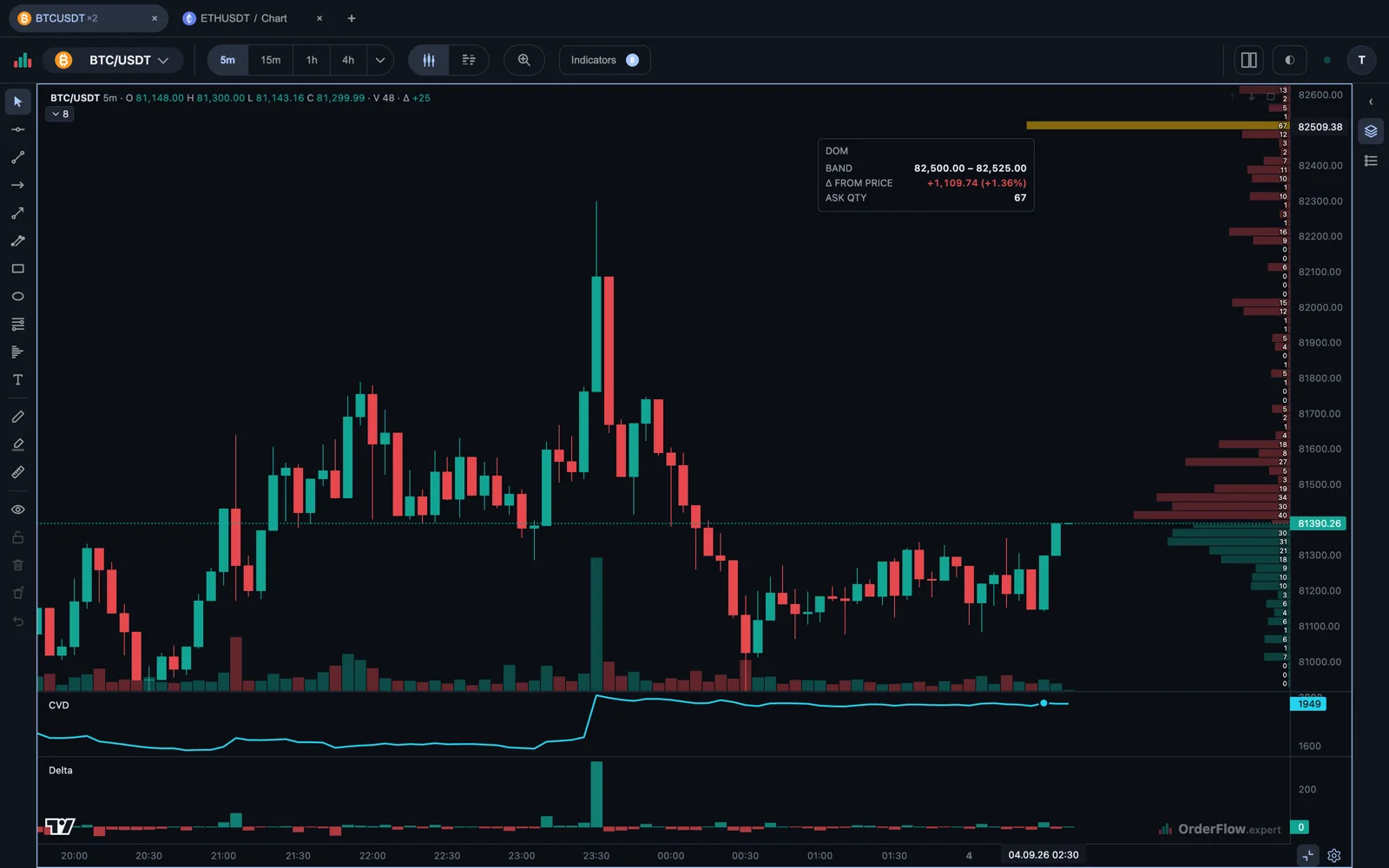Select the pencil freehand tool
The image size is (1389, 868).
click(x=17, y=417)
